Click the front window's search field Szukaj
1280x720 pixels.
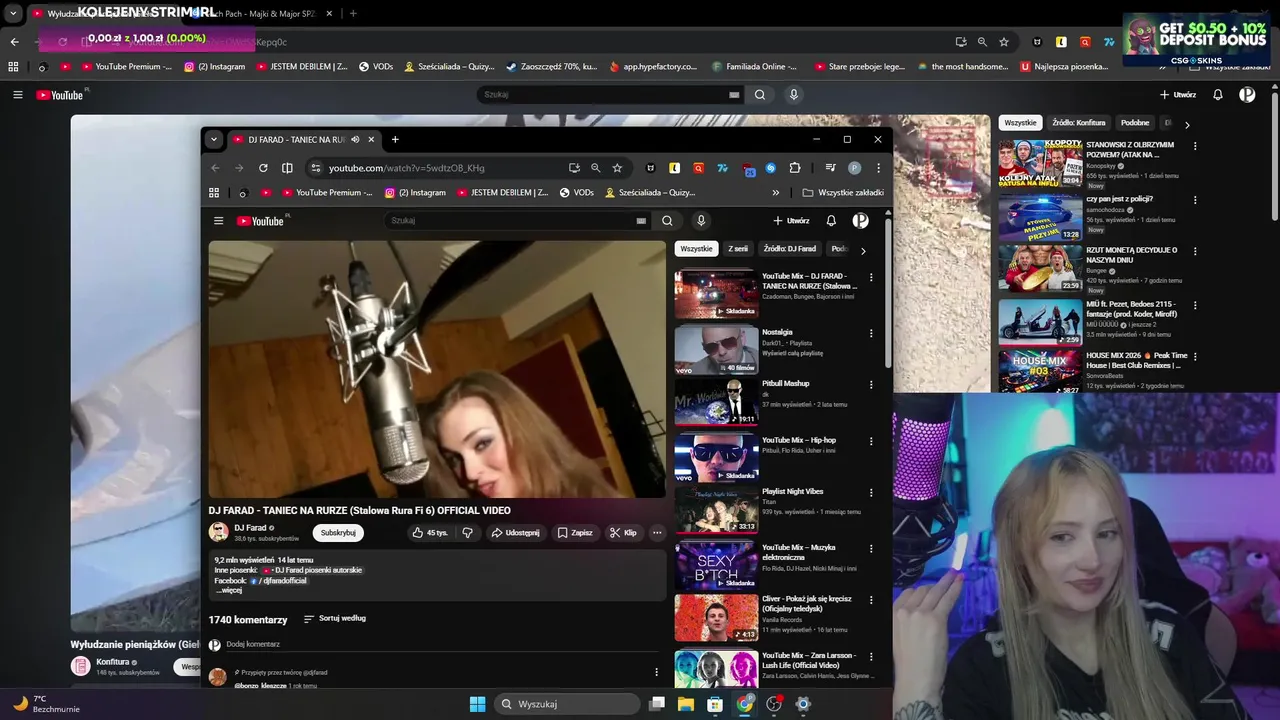(x=510, y=221)
